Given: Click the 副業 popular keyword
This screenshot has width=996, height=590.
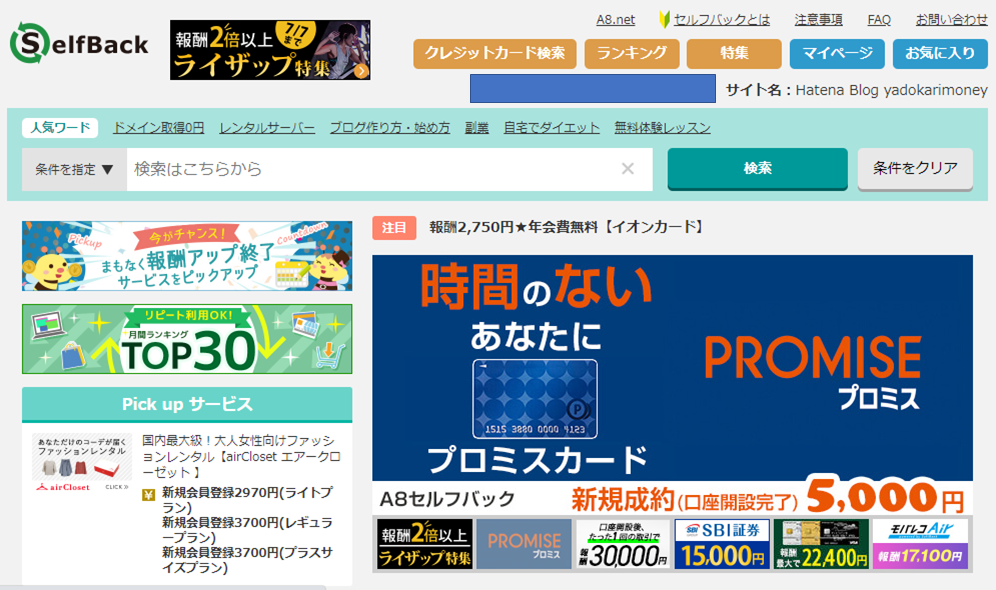Looking at the screenshot, I should [x=476, y=128].
